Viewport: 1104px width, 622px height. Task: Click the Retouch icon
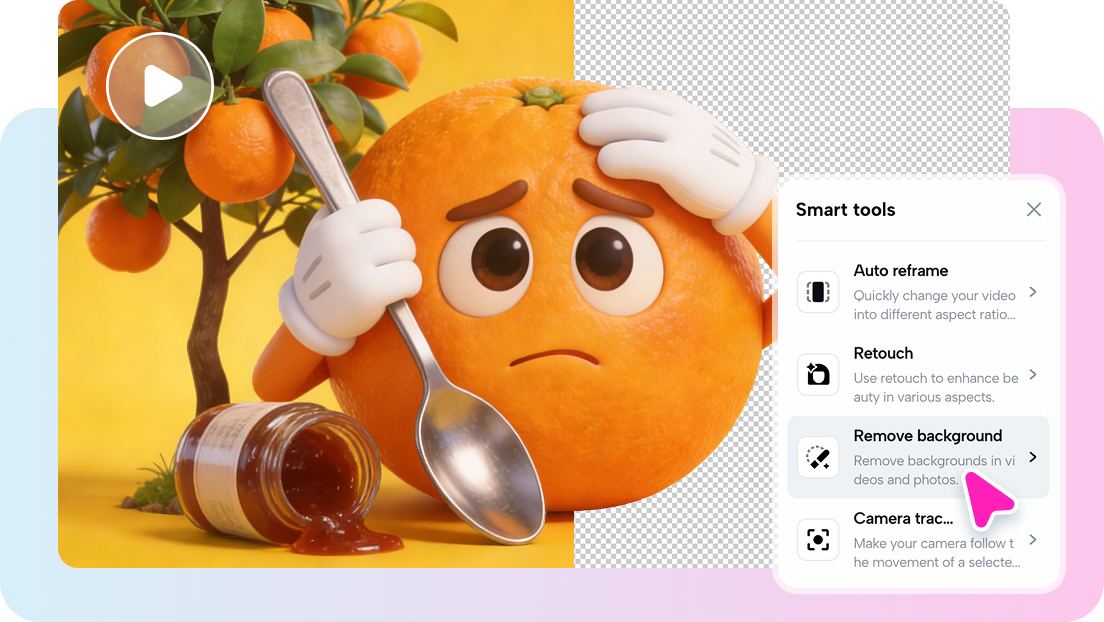(818, 374)
